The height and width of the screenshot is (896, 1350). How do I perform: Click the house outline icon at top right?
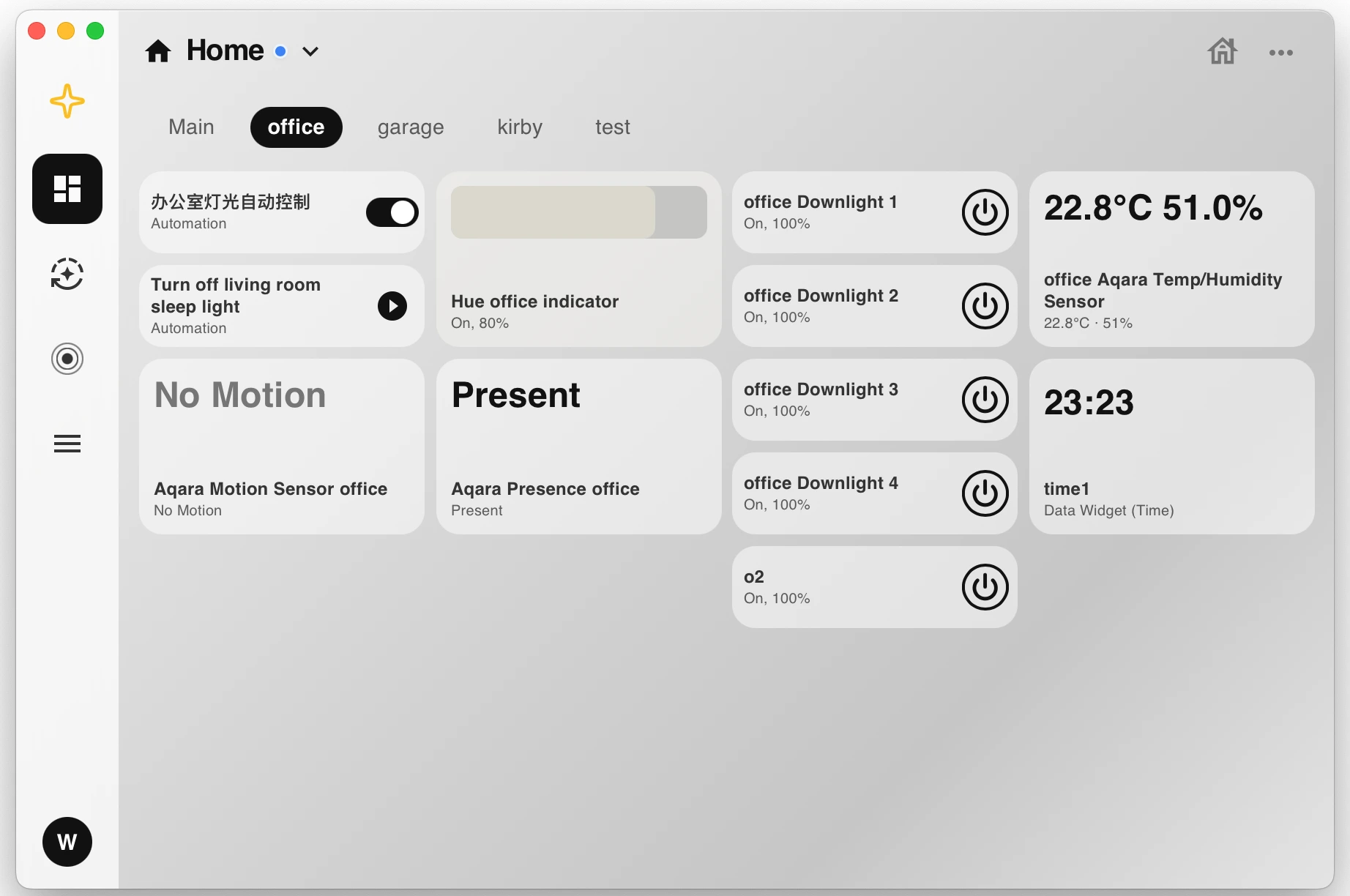1223,51
